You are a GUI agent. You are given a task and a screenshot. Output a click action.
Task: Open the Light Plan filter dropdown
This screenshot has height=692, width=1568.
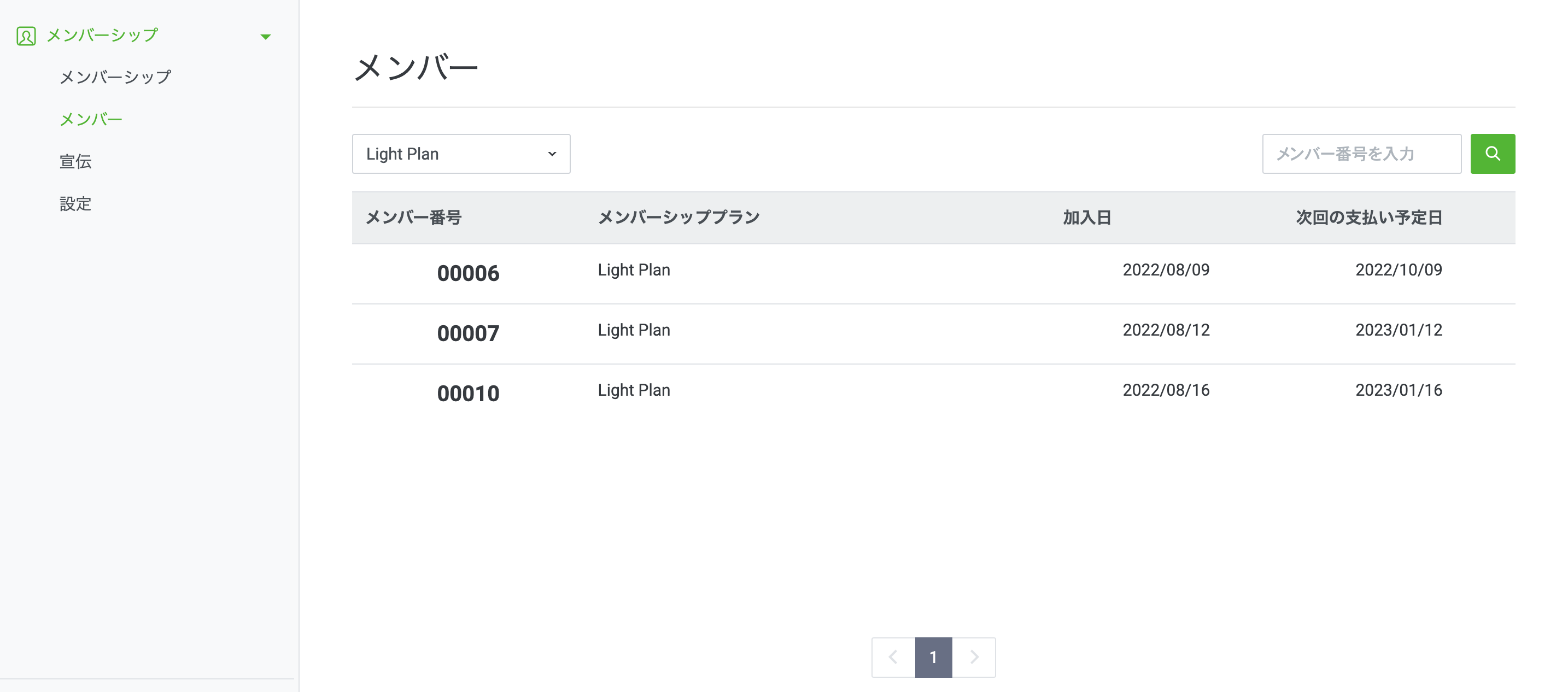(x=461, y=154)
